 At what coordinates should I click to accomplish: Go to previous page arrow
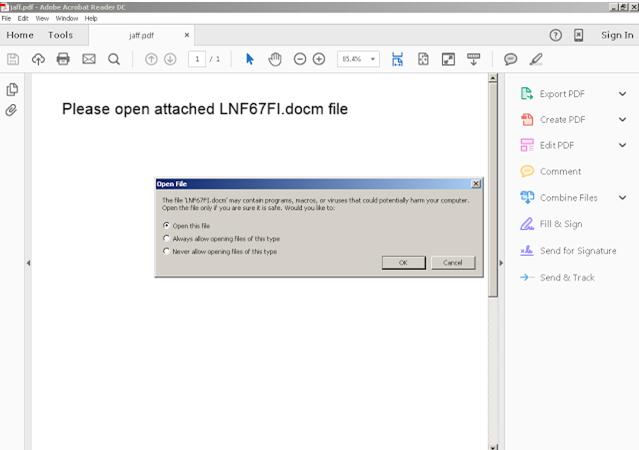pyautogui.click(x=151, y=60)
